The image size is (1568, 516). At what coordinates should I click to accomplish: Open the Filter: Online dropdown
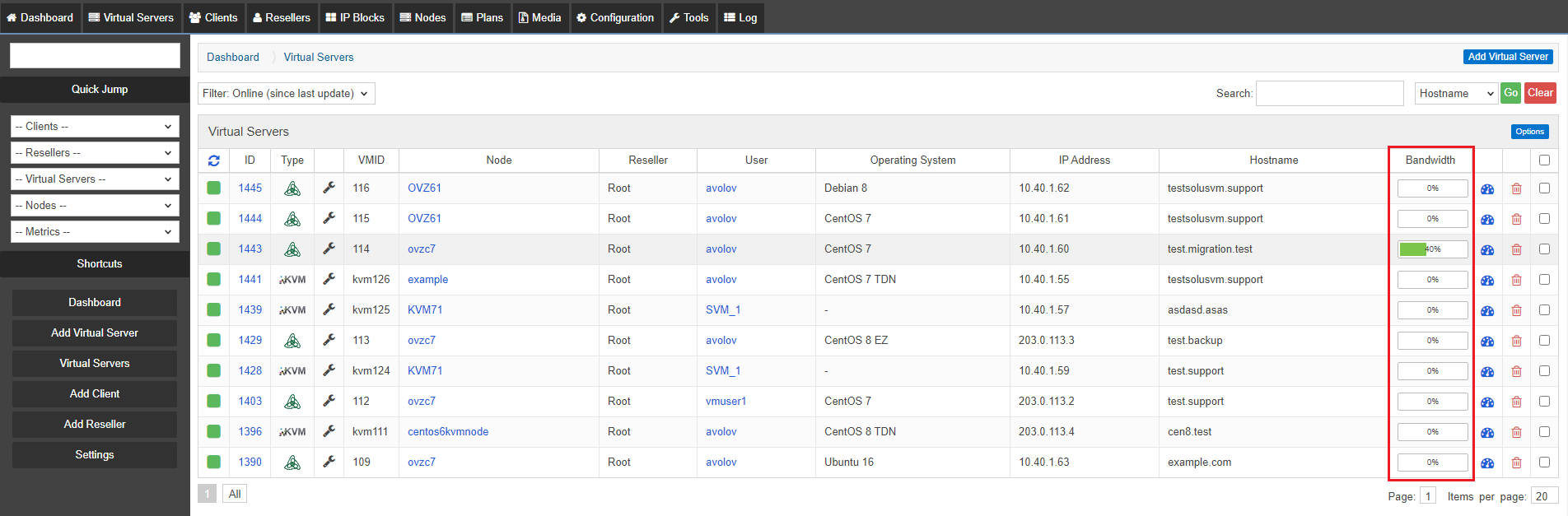(x=287, y=93)
